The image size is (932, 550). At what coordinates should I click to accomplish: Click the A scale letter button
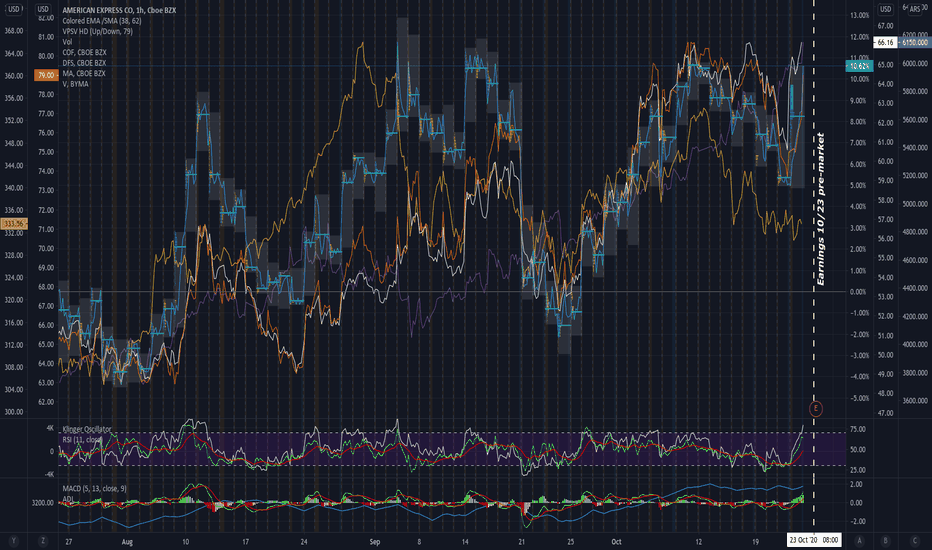pos(859,541)
